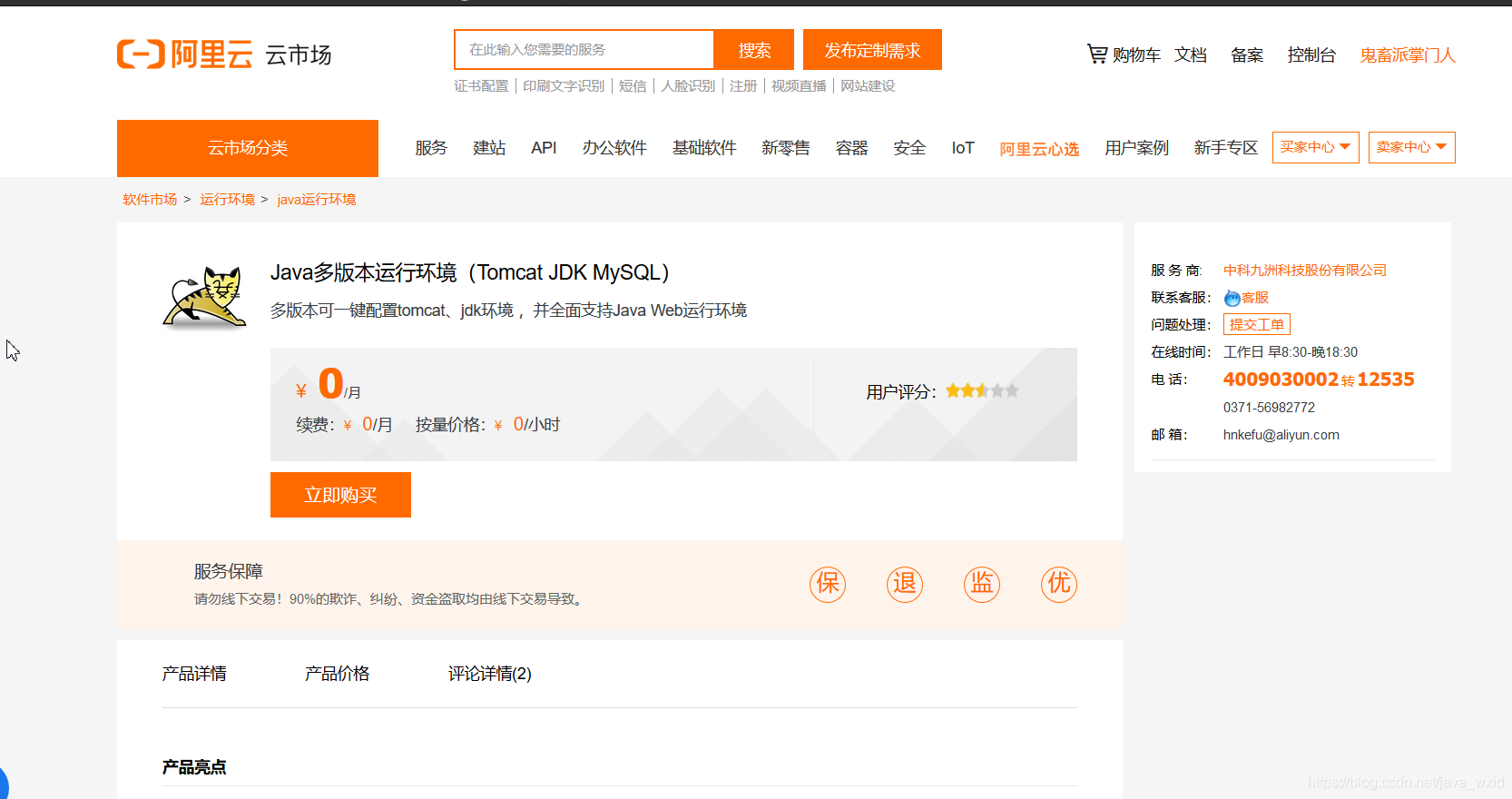Viewport: 1512px width, 799px height.
Task: Open the 新零售 nav menu item
Action: [x=786, y=148]
